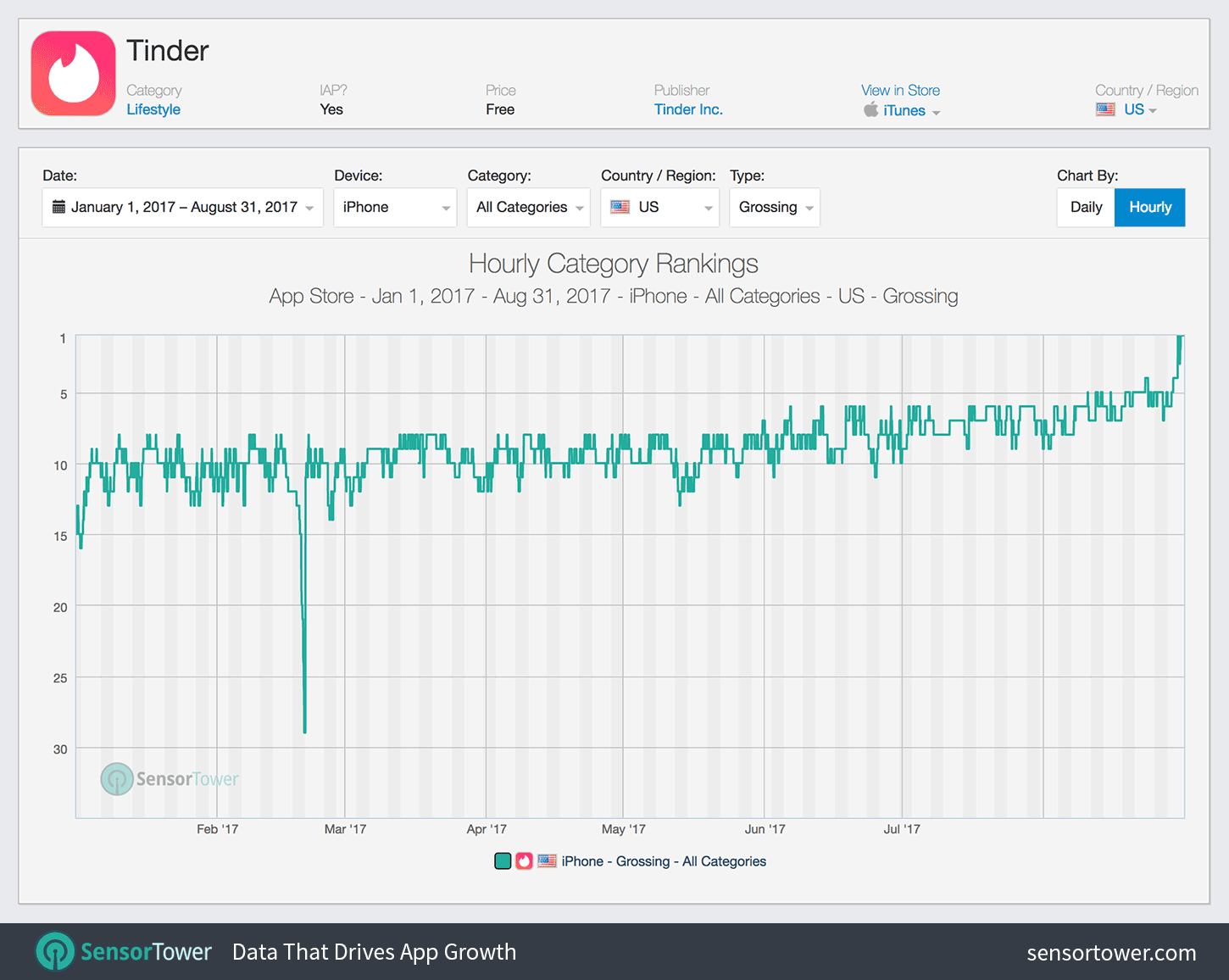Click the Free price value

(500, 109)
